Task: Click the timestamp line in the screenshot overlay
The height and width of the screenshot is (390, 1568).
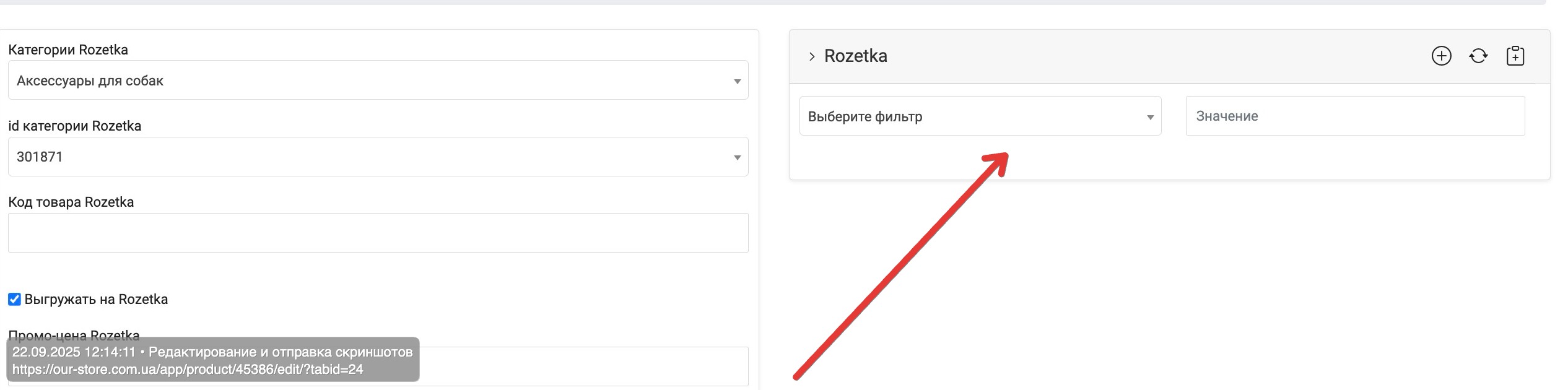Action: click(212, 352)
